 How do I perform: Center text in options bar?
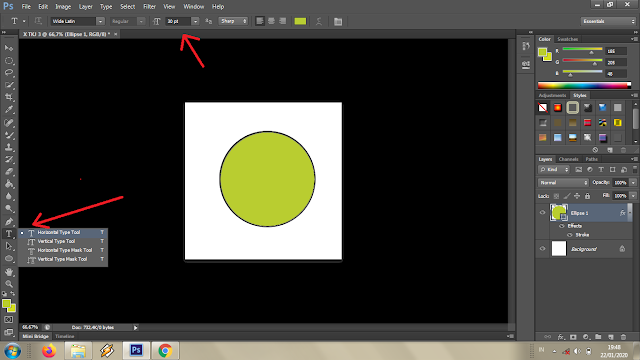coord(271,21)
